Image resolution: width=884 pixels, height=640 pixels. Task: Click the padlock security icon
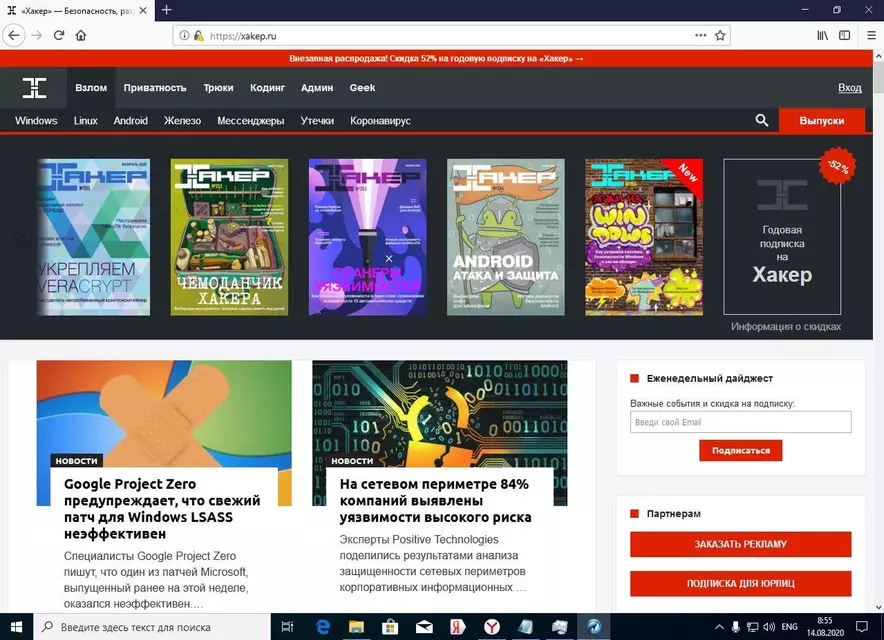198,36
